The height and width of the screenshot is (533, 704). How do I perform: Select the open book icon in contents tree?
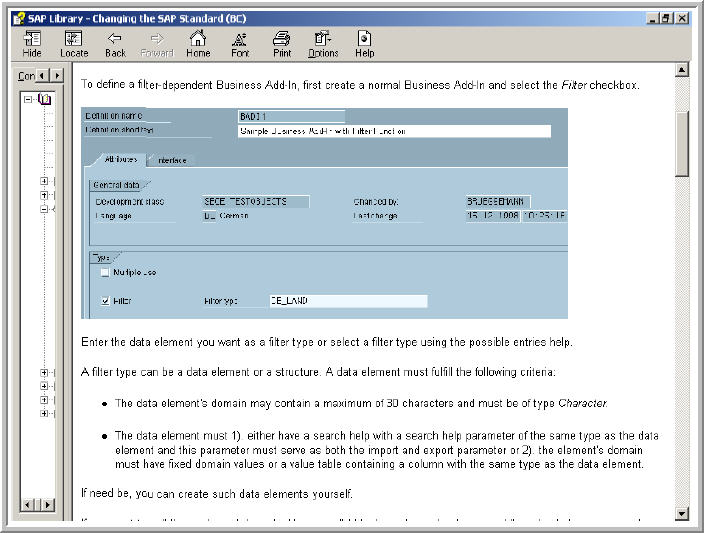point(44,99)
